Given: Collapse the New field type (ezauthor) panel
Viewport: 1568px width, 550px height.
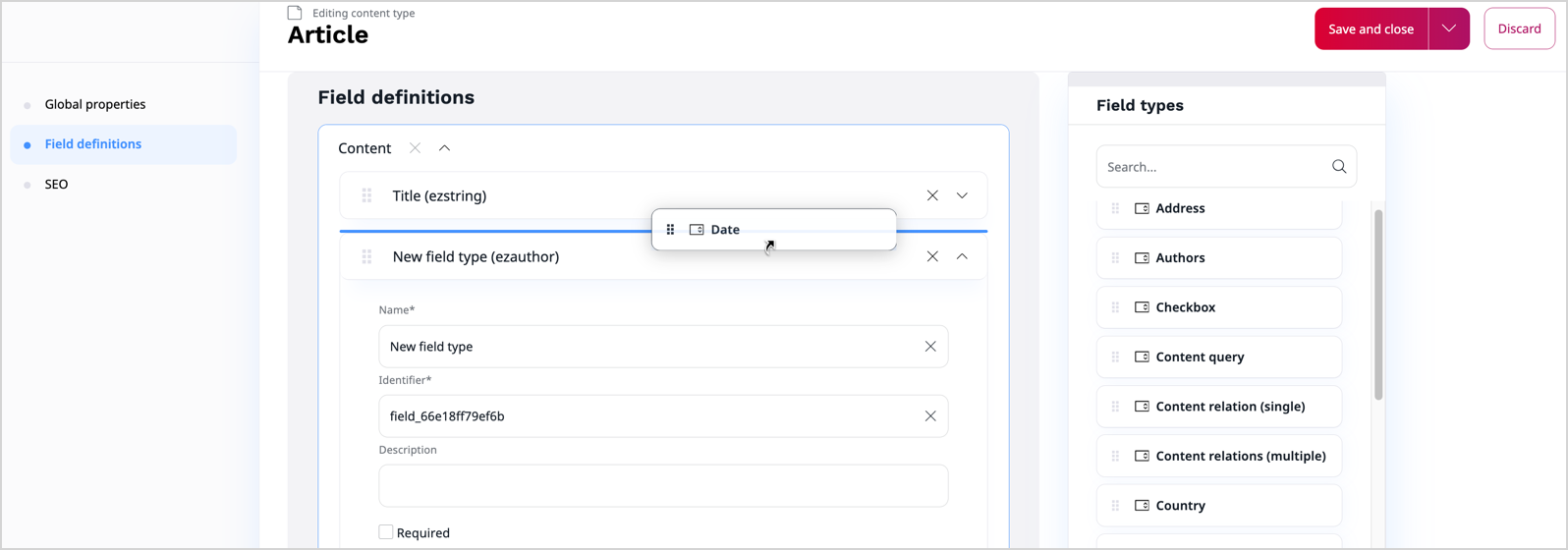Looking at the screenshot, I should coord(962,256).
